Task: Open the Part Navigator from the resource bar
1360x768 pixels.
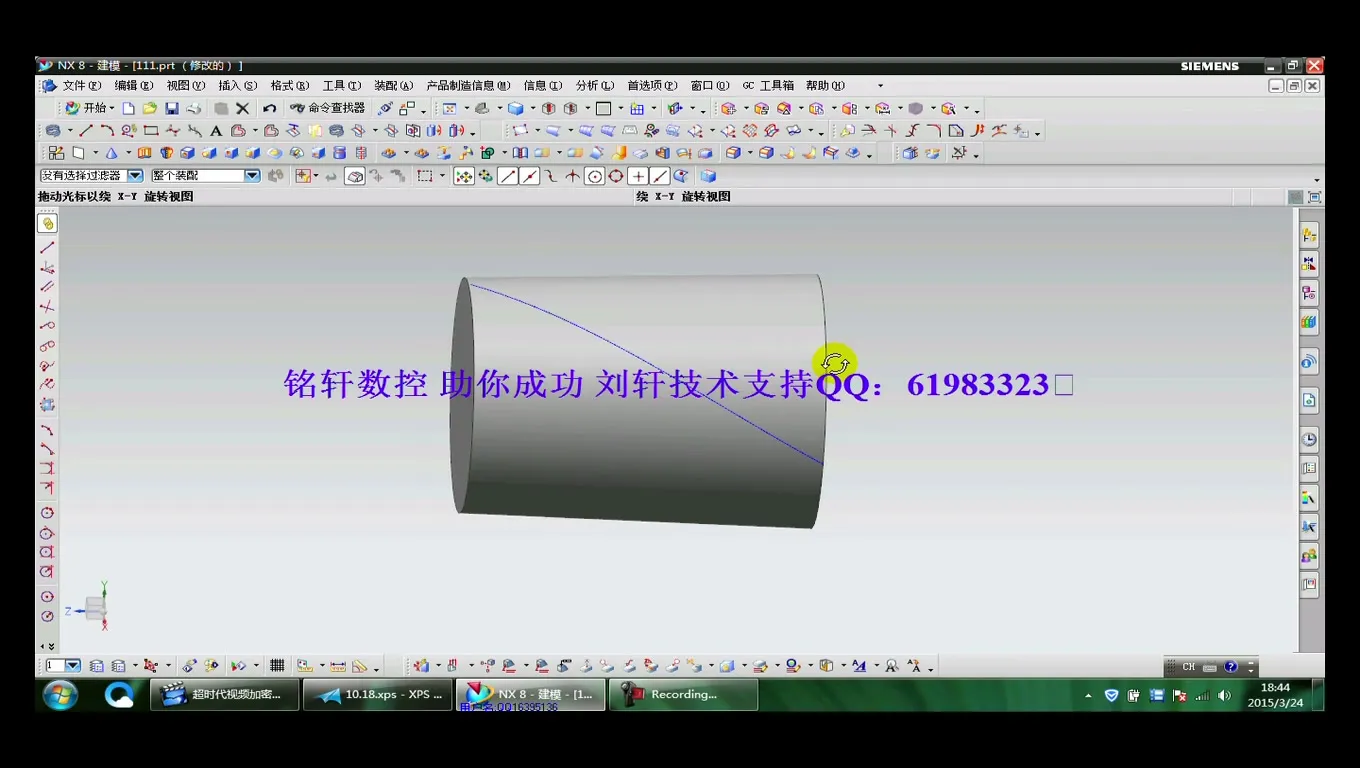Action: [1309, 293]
